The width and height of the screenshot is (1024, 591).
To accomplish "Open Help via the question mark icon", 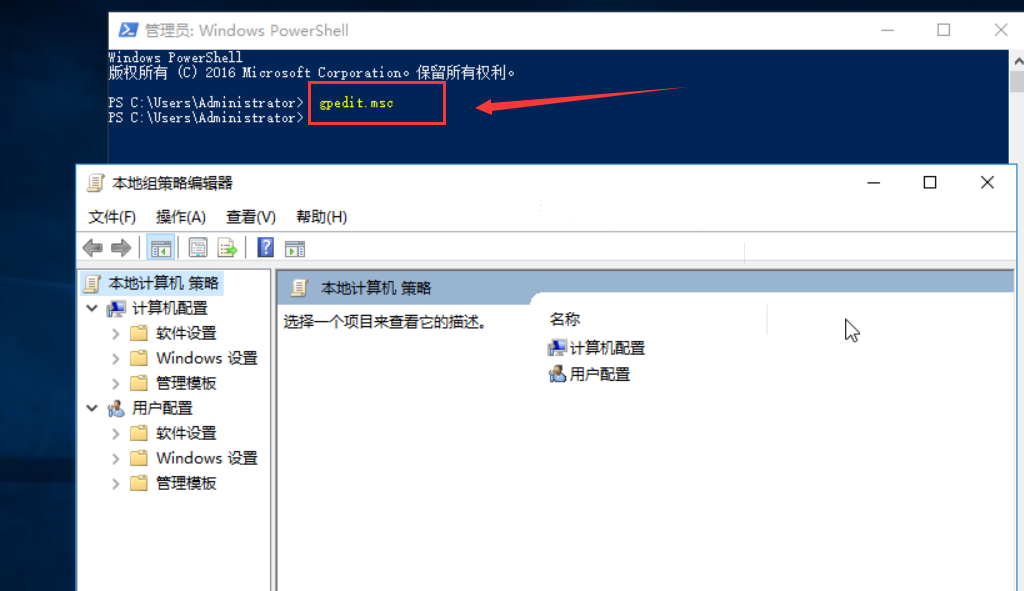I will [x=266, y=248].
